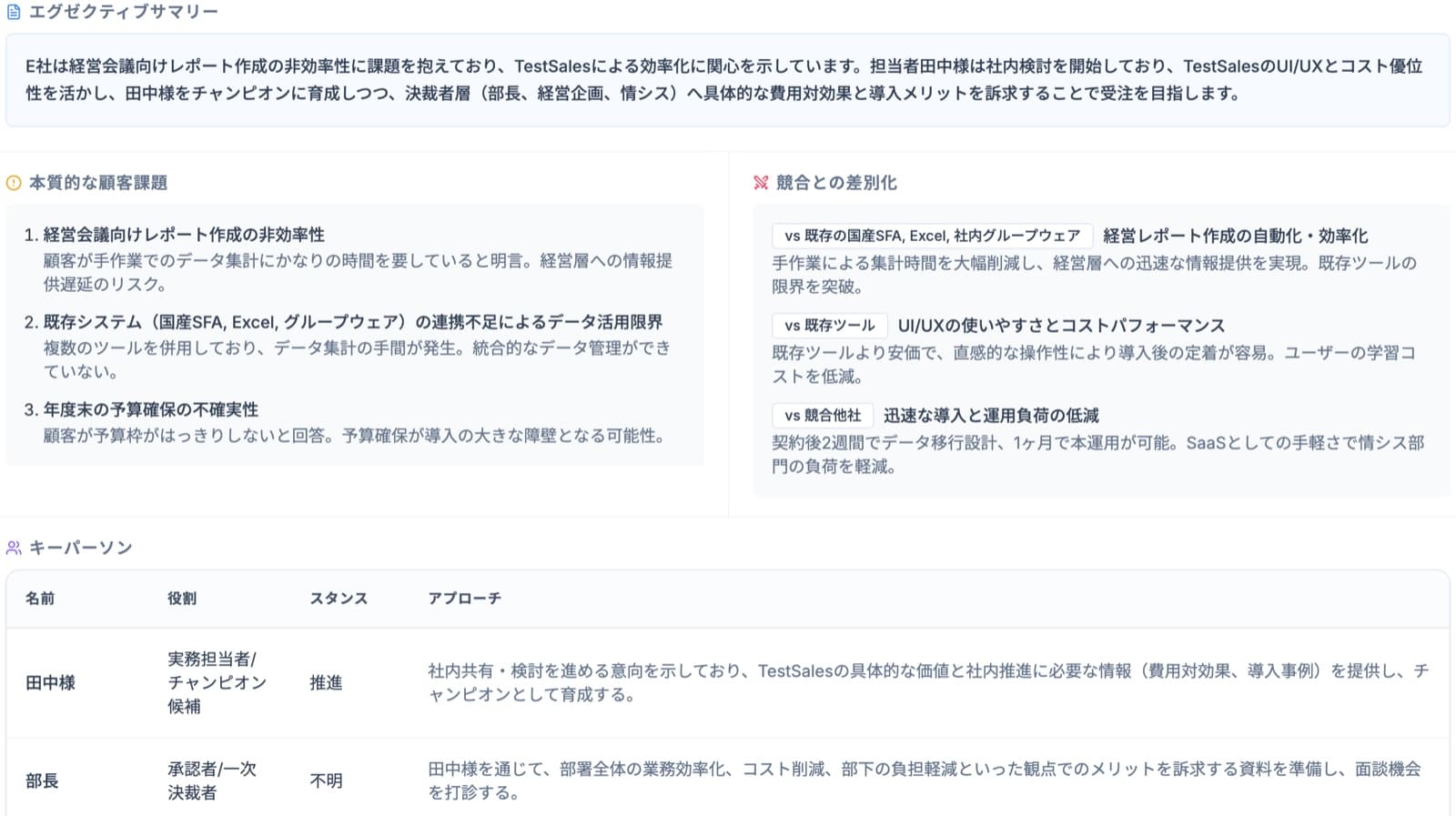
Task: Click the document icon beside エグゼクティブサマリー
Action: tap(14, 12)
